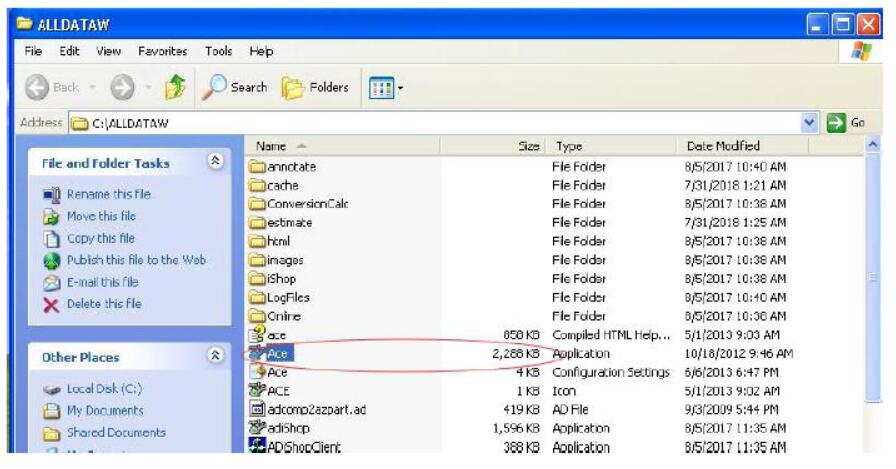
Task: Click into the Address field C:\ALLDATAW
Action: [x=435, y=123]
